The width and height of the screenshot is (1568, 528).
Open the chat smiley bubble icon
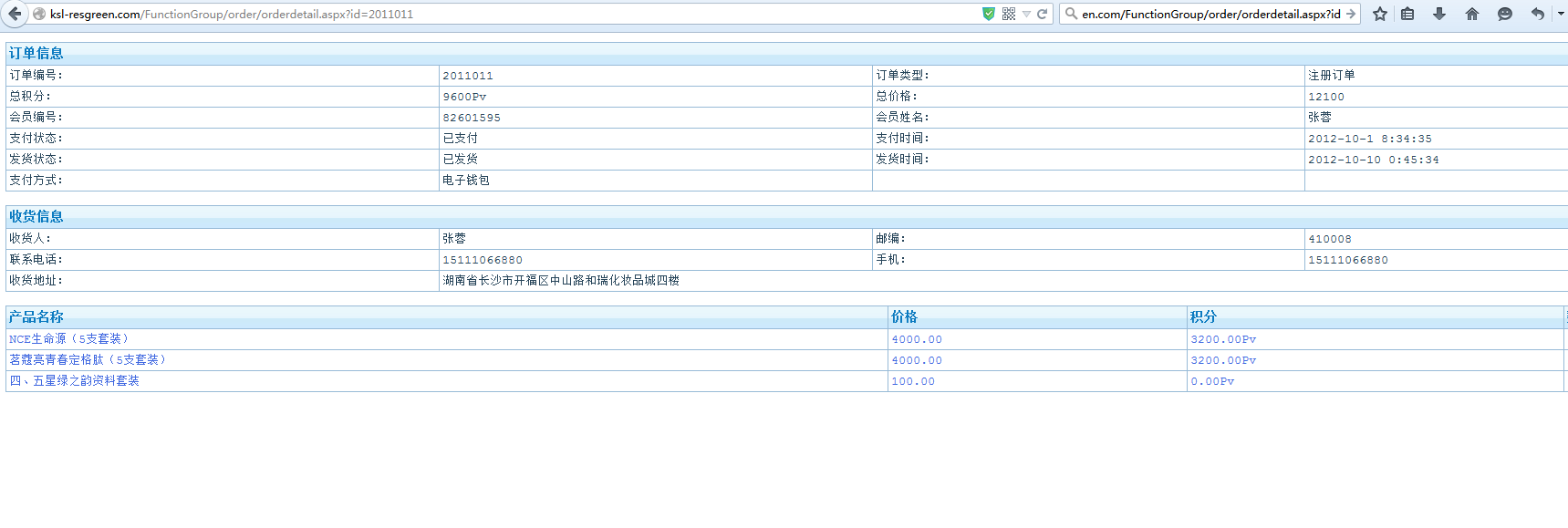coord(1505,14)
